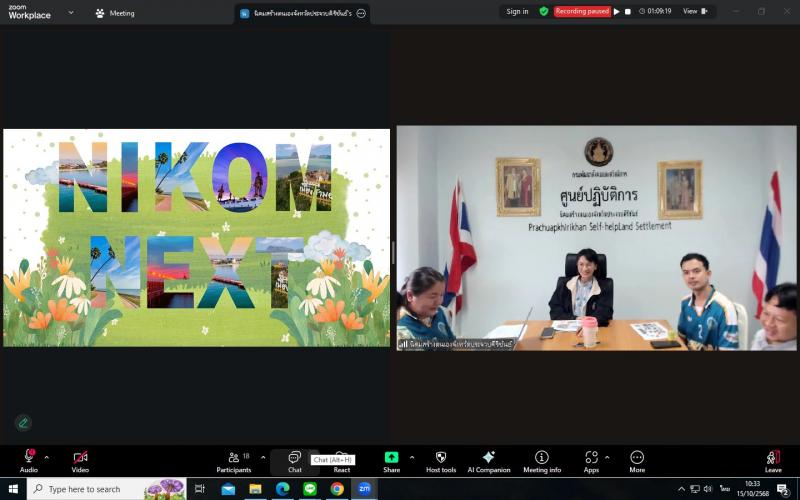The width and height of the screenshot is (800, 500).
Task: Click the meeting timer 01:09:19
Action: click(655, 11)
